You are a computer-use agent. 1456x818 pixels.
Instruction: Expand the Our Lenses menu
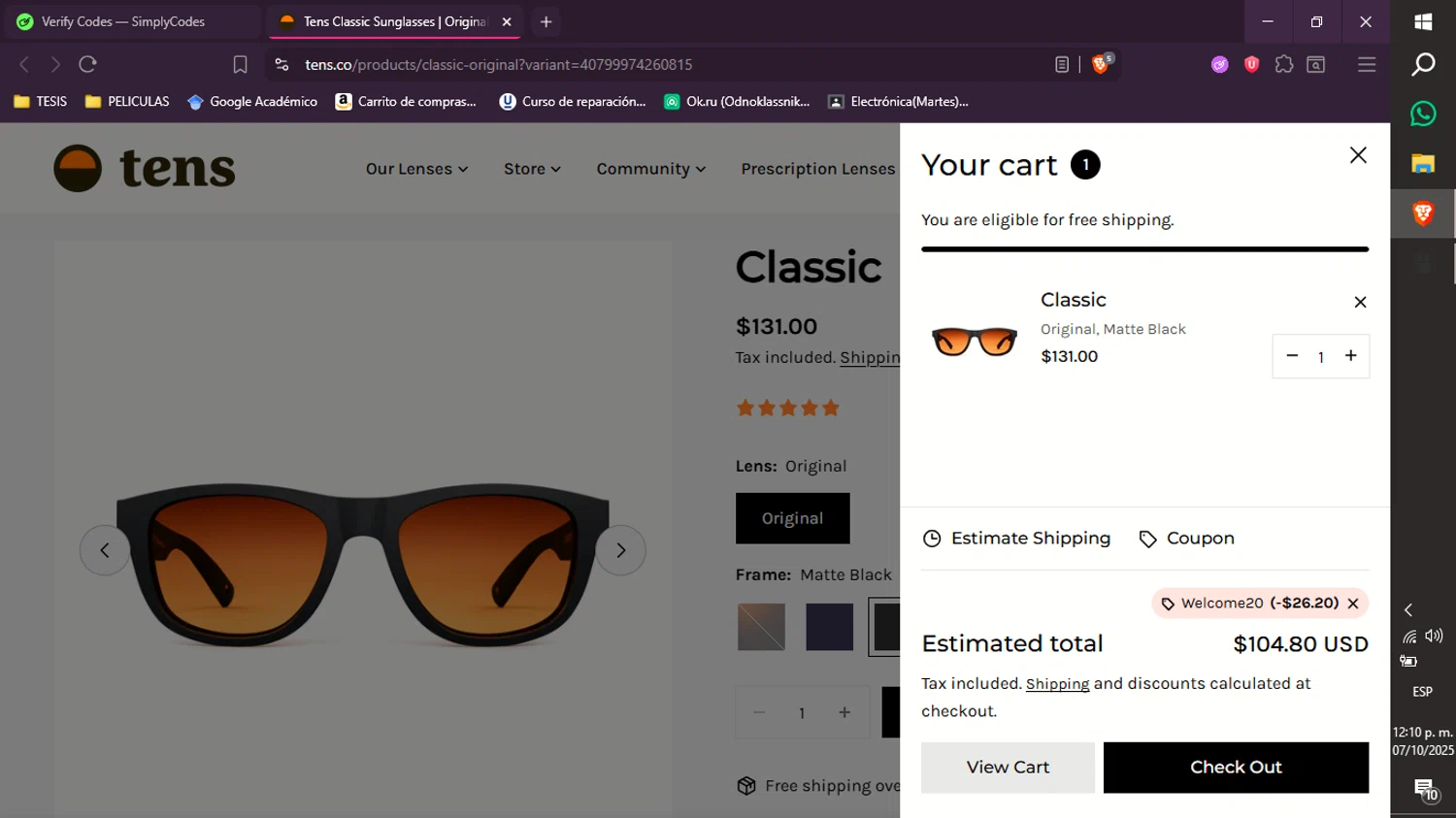click(x=416, y=169)
